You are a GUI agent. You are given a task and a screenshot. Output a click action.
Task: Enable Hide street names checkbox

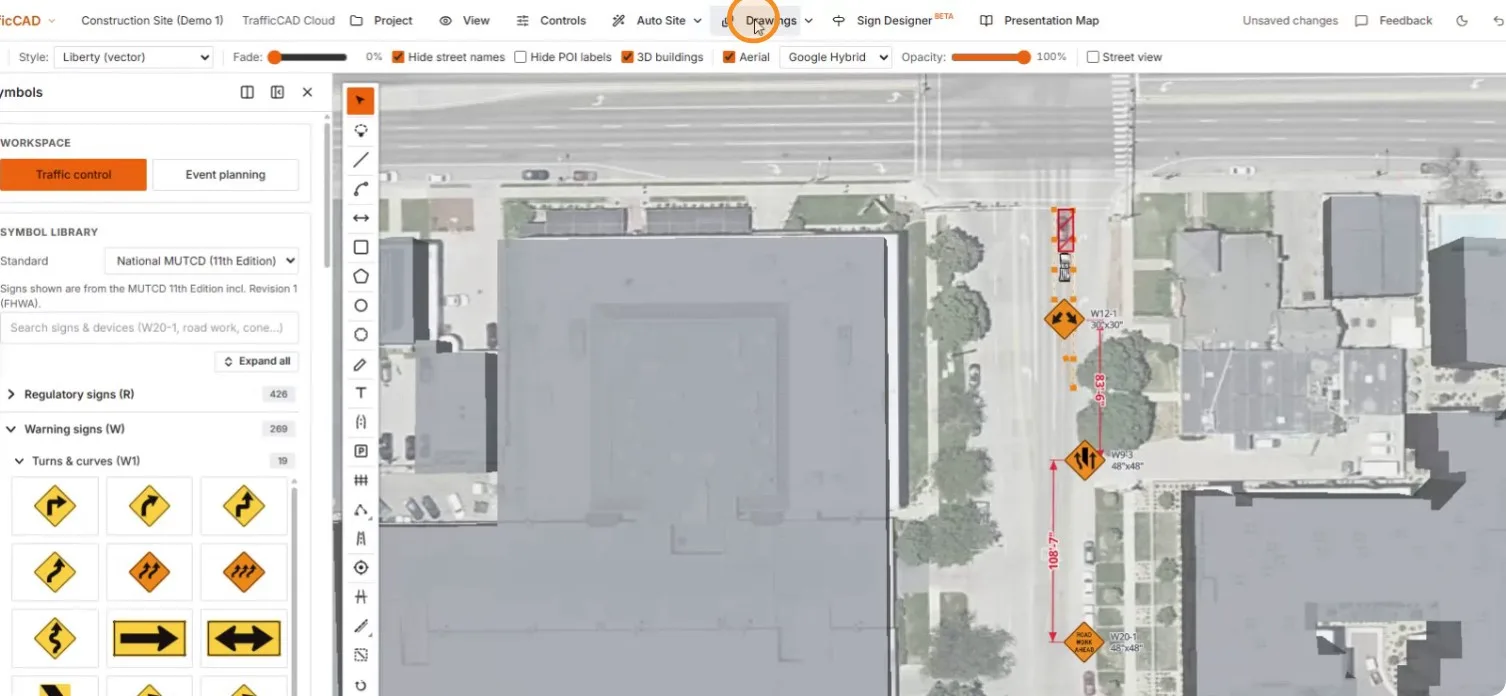[x=398, y=57]
